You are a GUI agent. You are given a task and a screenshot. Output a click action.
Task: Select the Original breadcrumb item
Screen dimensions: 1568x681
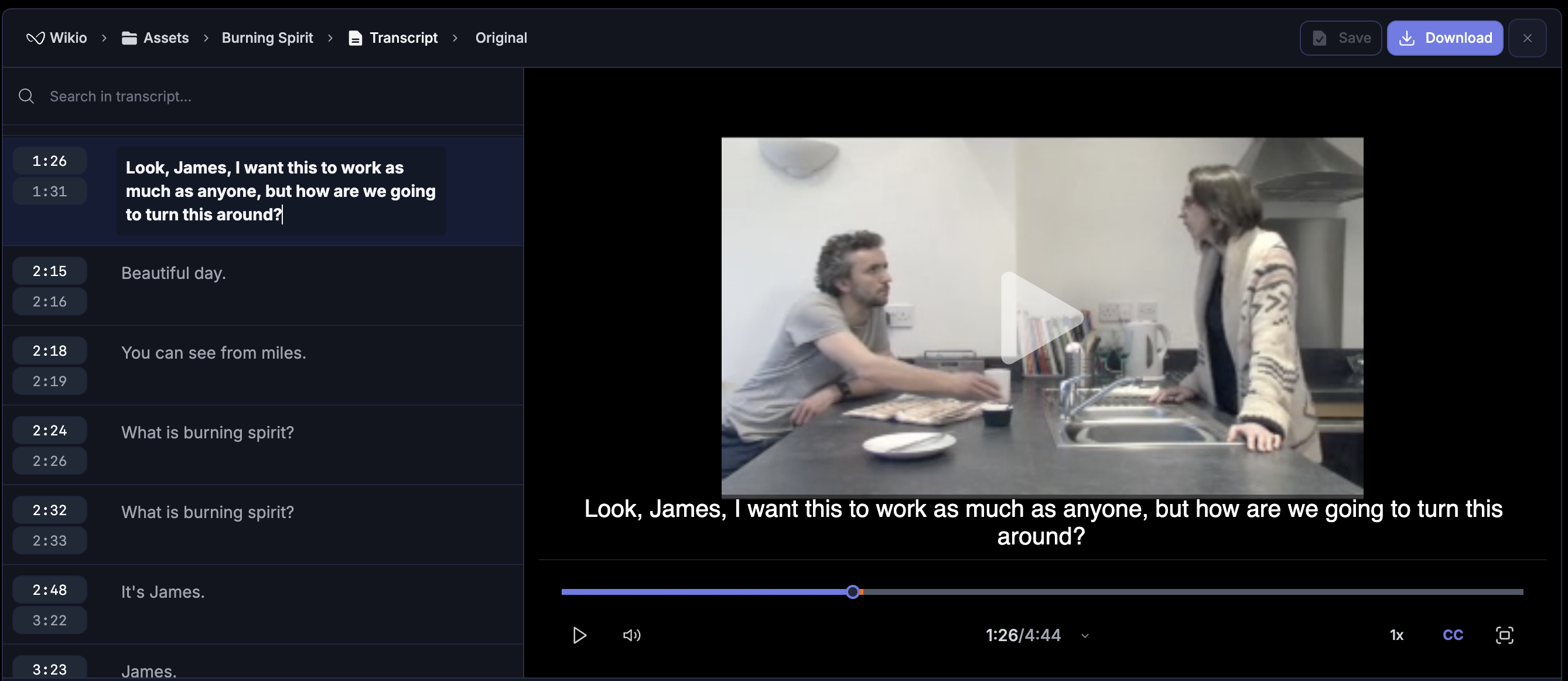pyautogui.click(x=500, y=38)
